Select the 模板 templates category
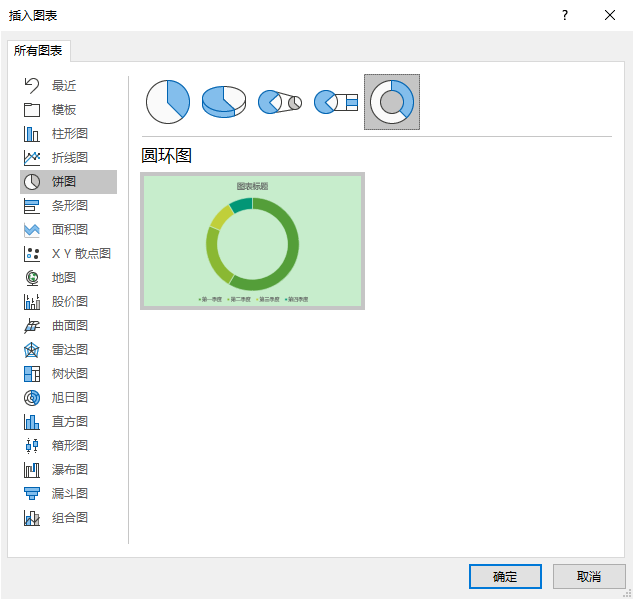The image size is (634, 600). [x=64, y=110]
